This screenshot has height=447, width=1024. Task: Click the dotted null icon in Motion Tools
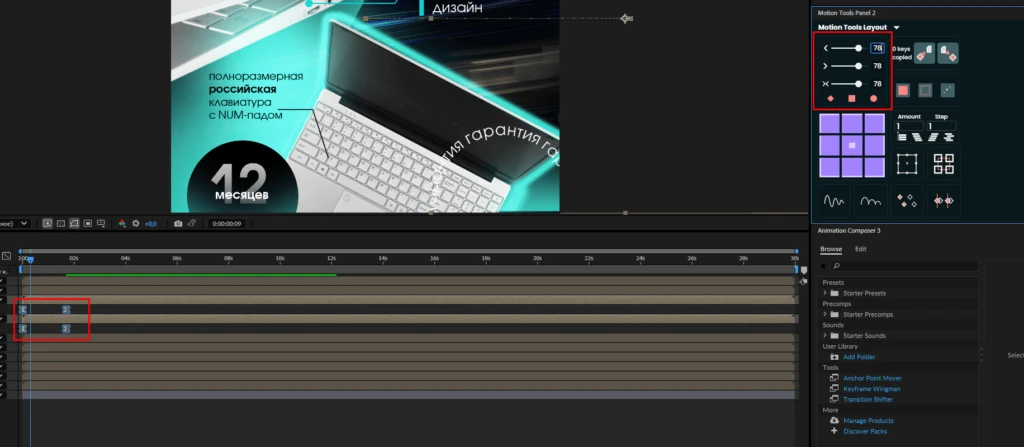(948, 91)
